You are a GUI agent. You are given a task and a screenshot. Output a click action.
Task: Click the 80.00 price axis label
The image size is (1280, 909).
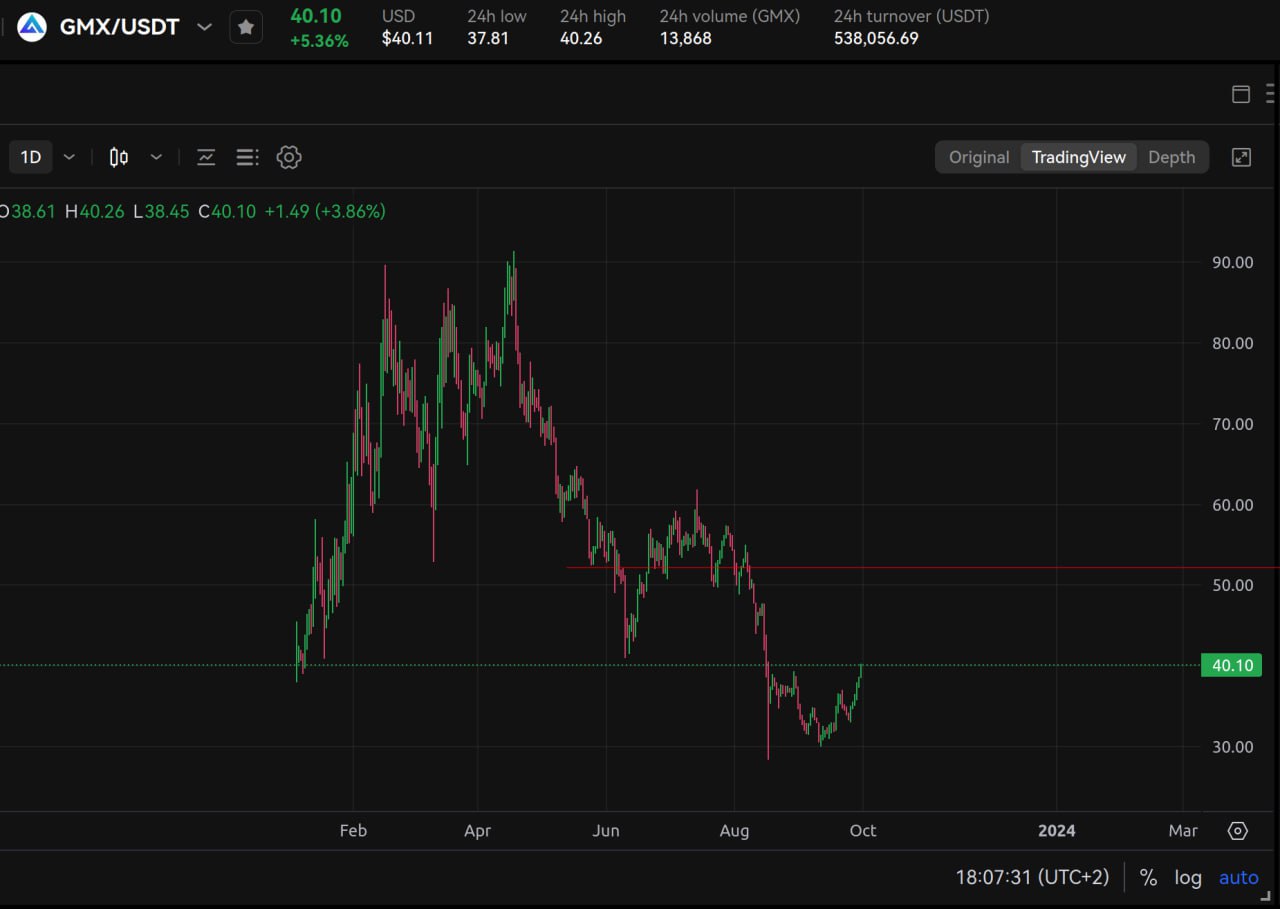tap(1232, 343)
